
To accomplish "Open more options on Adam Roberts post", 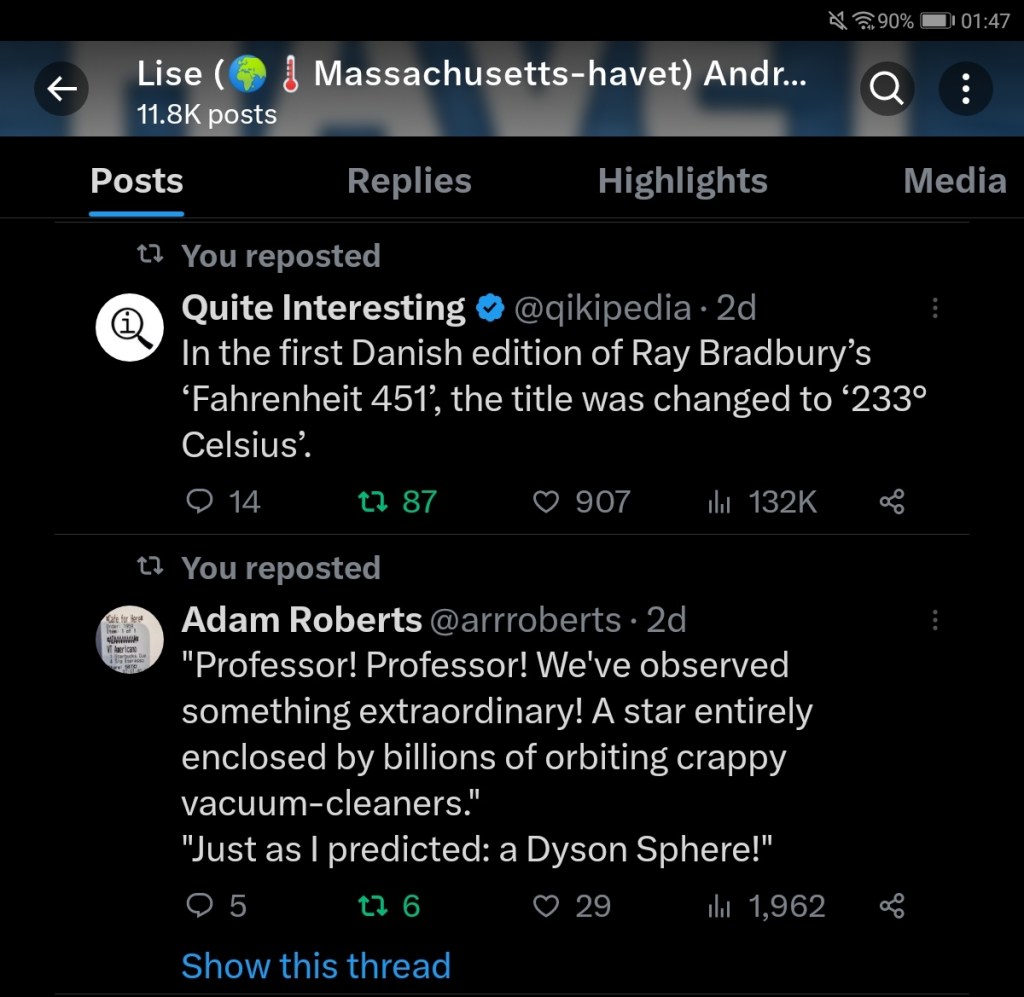I will 935,621.
